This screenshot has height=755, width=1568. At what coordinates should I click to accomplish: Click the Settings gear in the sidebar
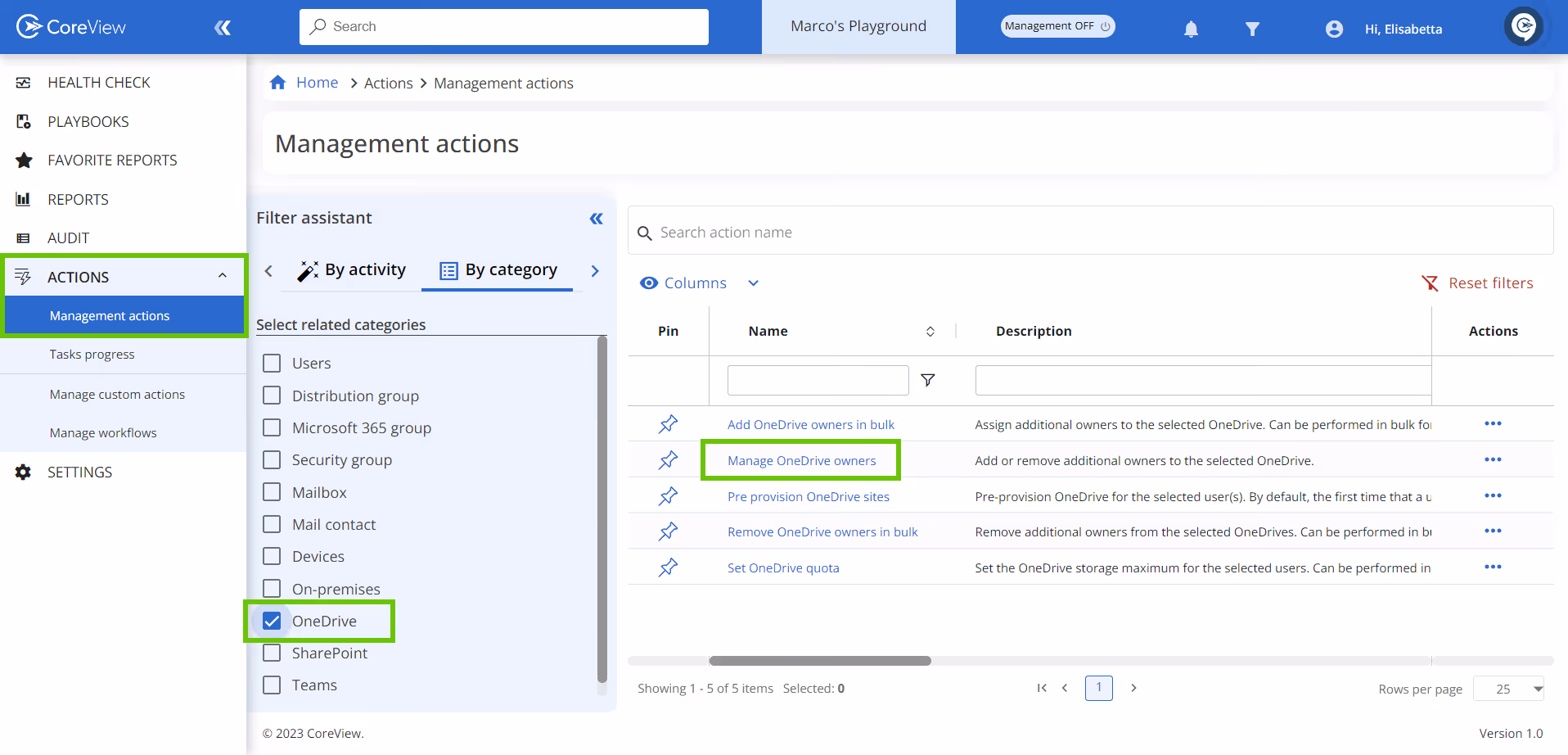[x=23, y=472]
